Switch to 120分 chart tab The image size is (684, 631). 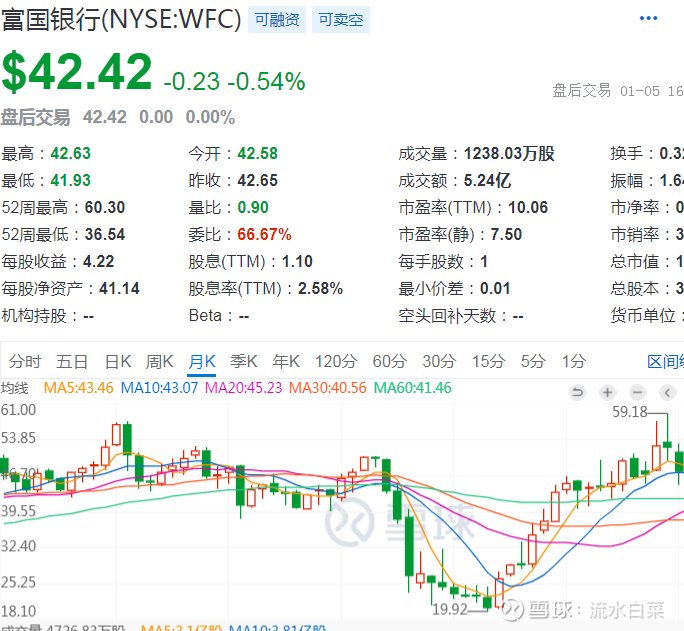(336, 362)
